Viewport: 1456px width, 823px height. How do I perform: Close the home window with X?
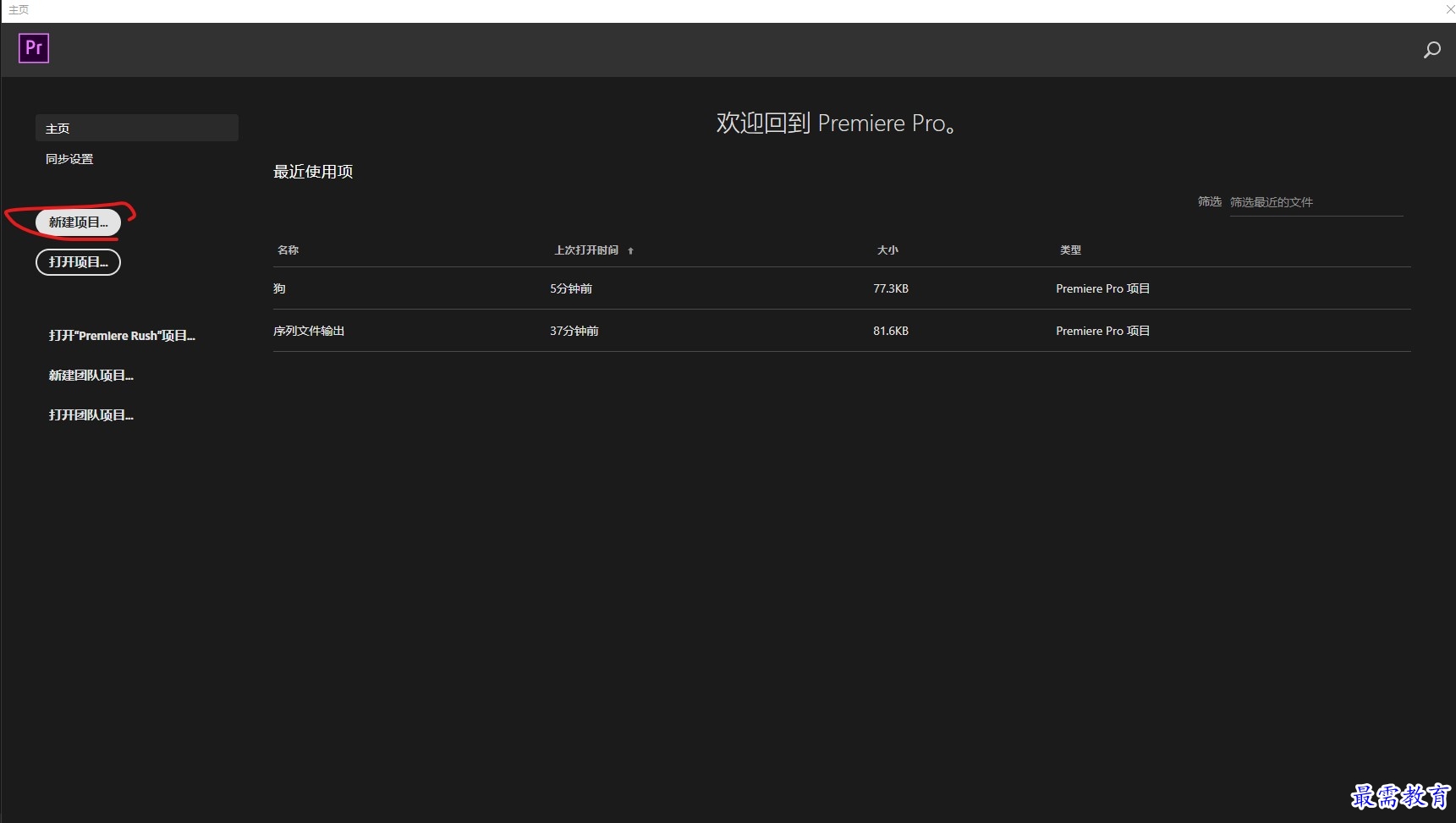pos(1449,9)
